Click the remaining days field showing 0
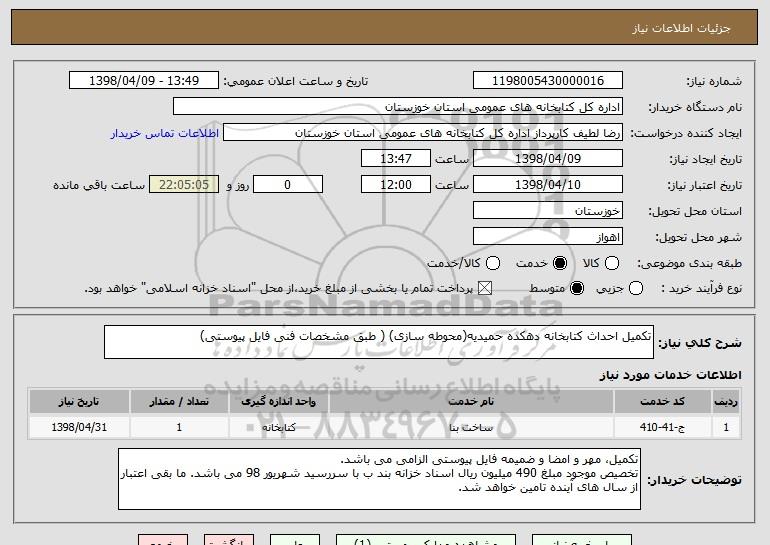Screen dimensions: 770x545 [x=288, y=185]
